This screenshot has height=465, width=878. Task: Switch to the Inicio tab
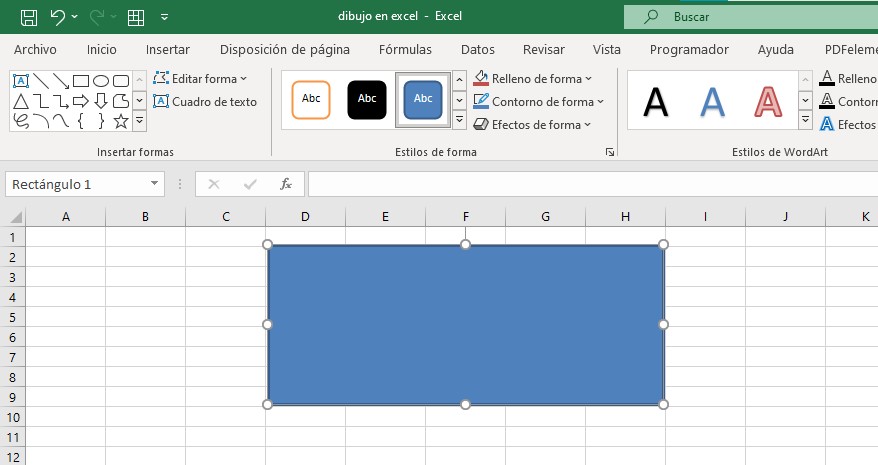(102, 50)
